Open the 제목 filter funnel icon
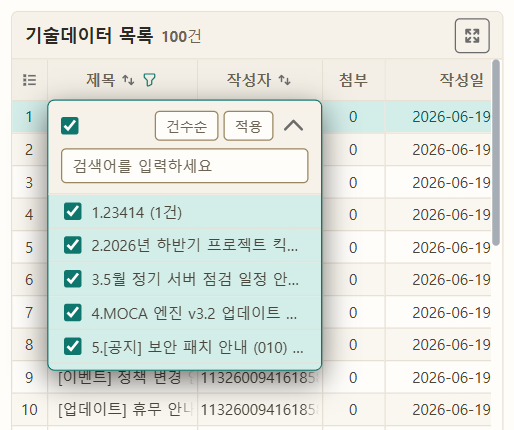The width and height of the screenshot is (514, 430). [x=149, y=80]
